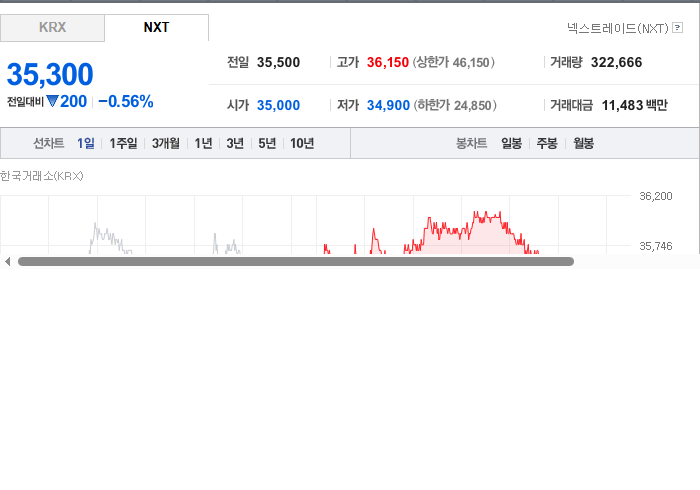700x490 pixels.
Task: Click previous close value 35,500
Action: click(x=278, y=62)
